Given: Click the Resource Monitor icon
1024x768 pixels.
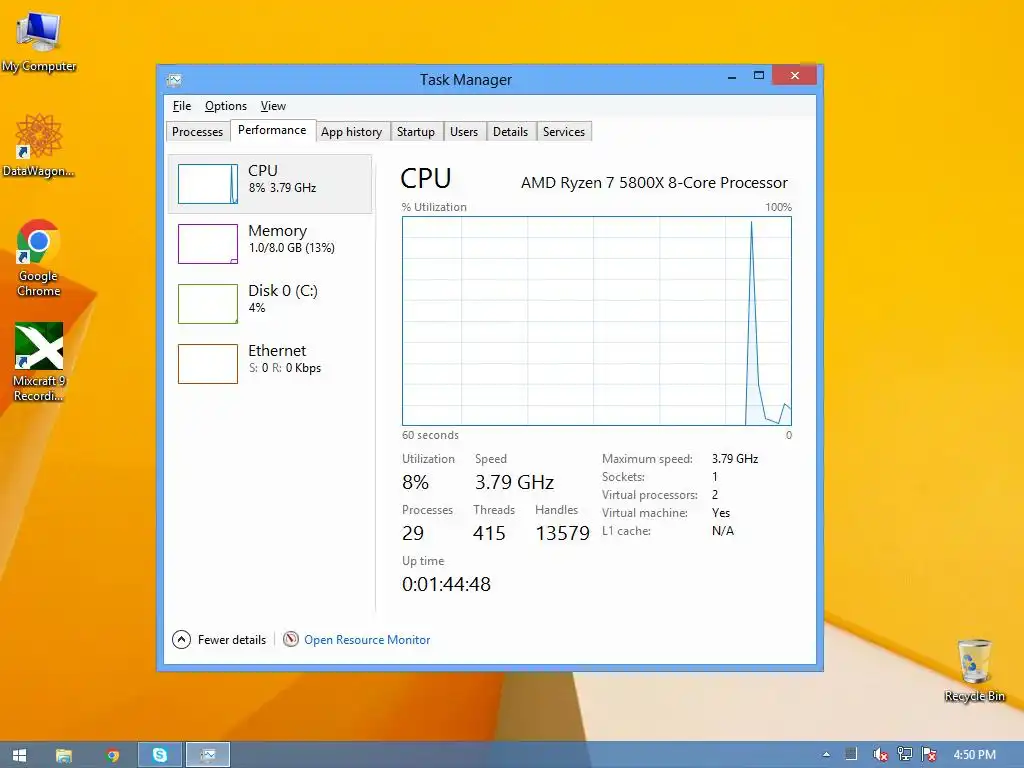Looking at the screenshot, I should 291,639.
